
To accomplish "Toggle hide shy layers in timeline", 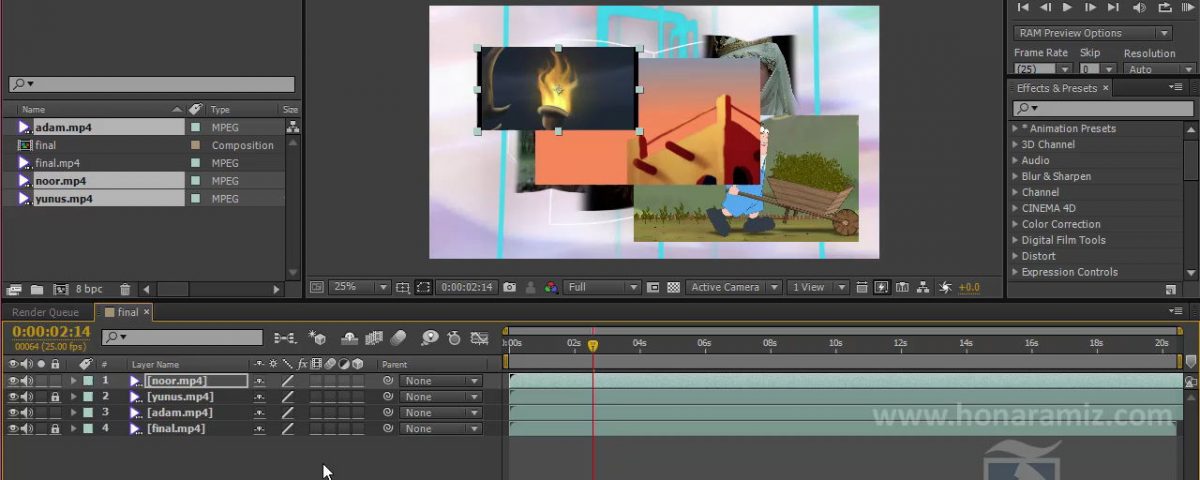I will (350, 338).
